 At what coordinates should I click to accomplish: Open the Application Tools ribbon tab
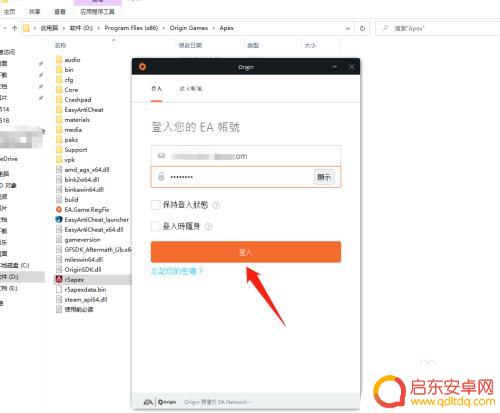[x=97, y=12]
